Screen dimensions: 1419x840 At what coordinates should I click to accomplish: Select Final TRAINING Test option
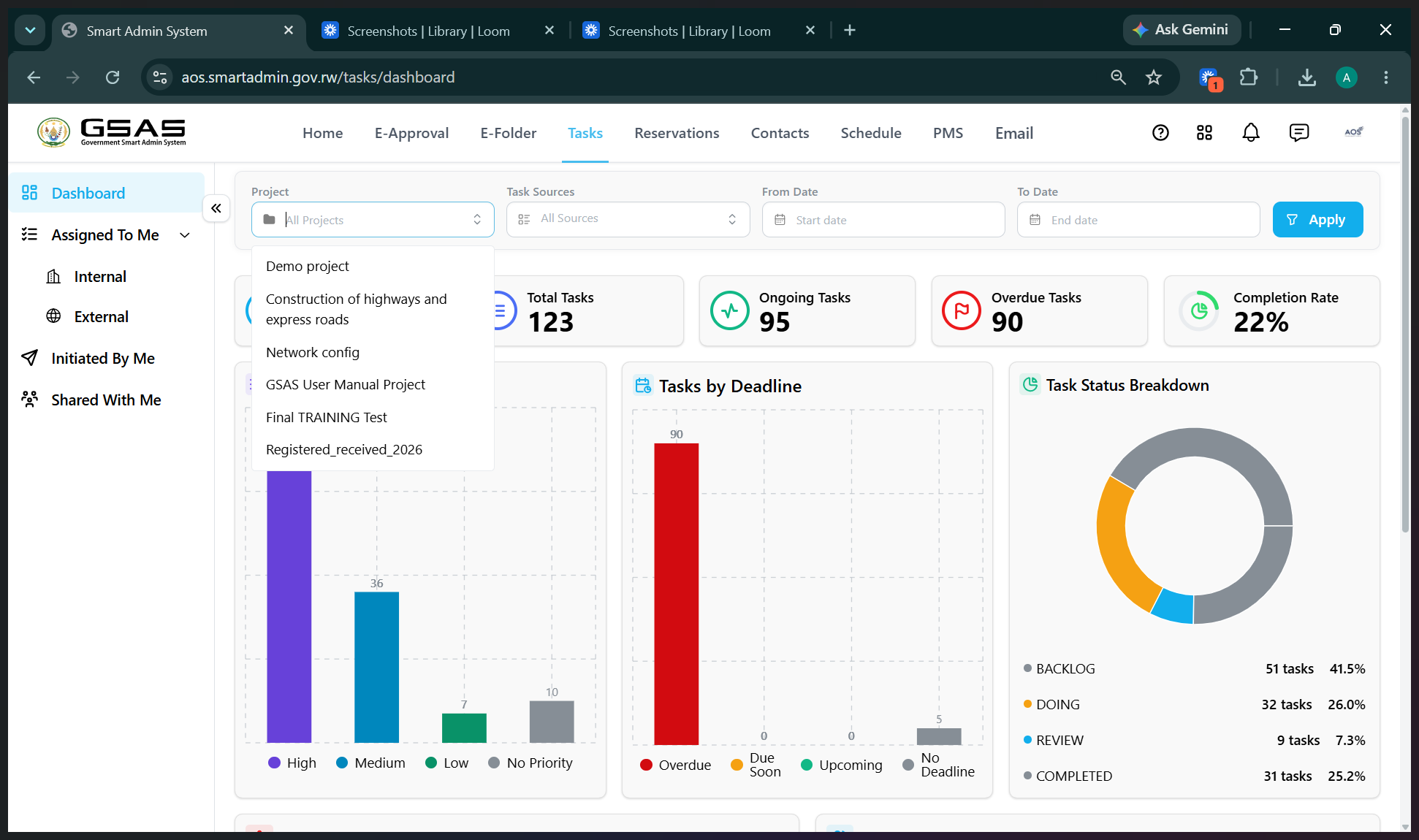tap(373, 417)
